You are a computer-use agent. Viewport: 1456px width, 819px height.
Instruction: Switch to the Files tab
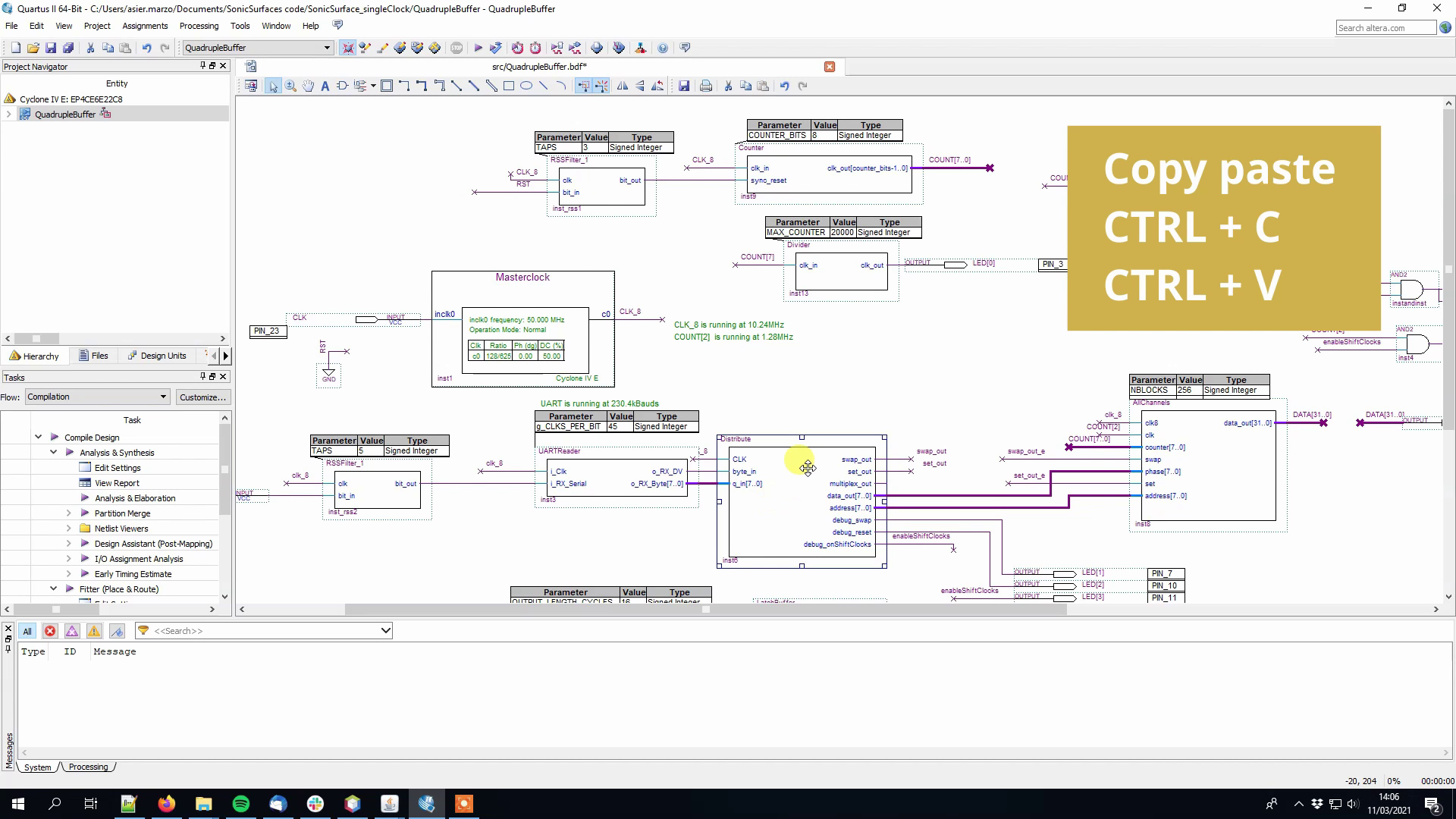(93, 356)
